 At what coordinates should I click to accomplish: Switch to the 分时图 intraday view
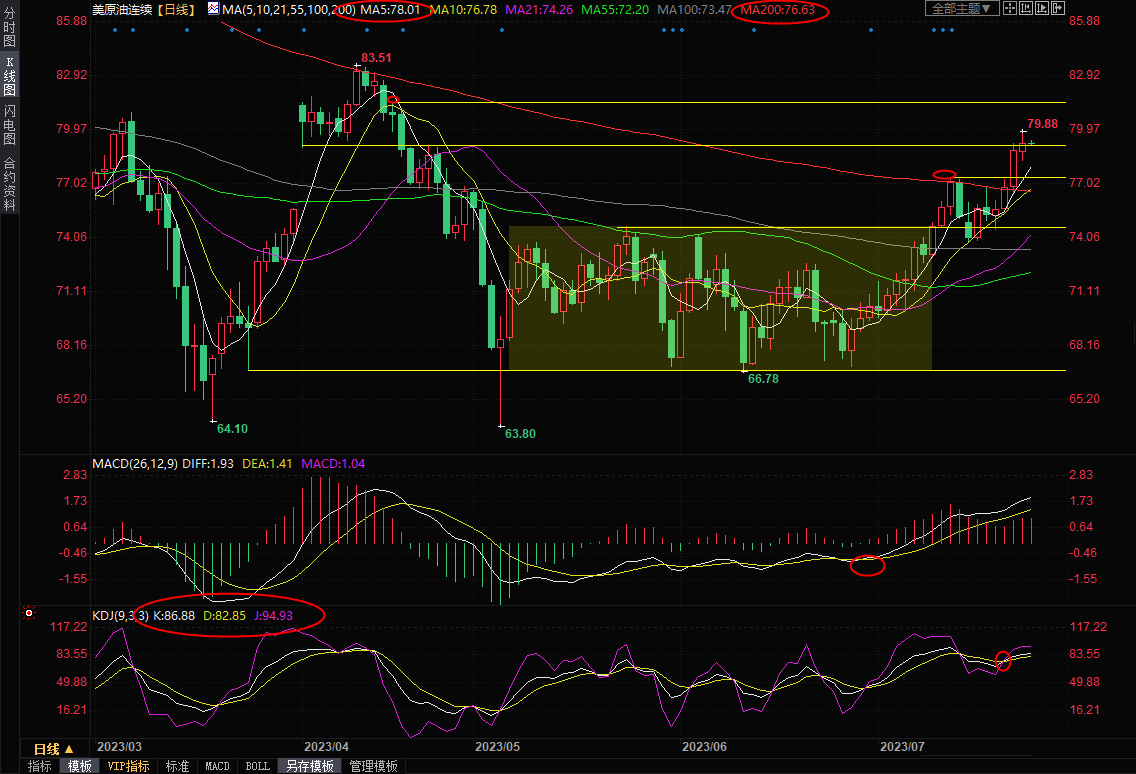[9, 28]
